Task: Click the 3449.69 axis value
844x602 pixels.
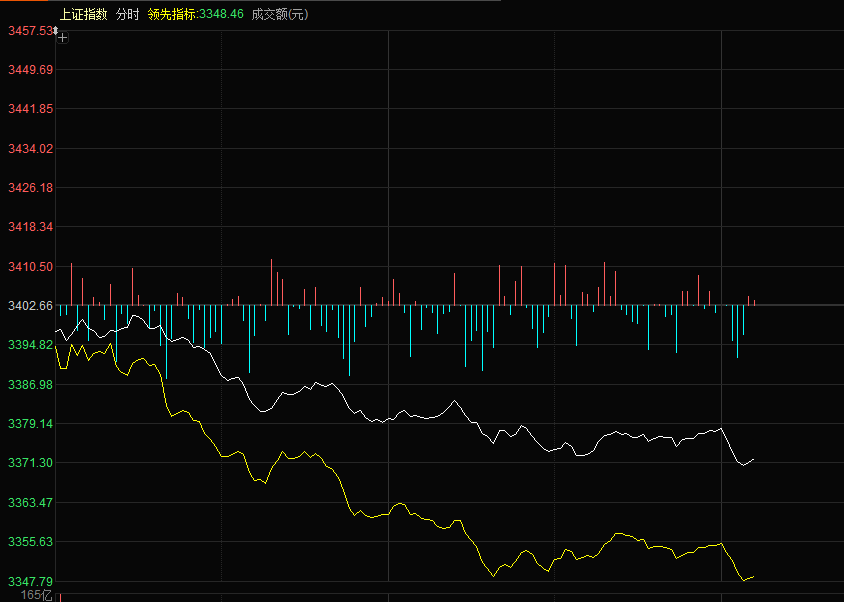Action: click(x=31, y=70)
